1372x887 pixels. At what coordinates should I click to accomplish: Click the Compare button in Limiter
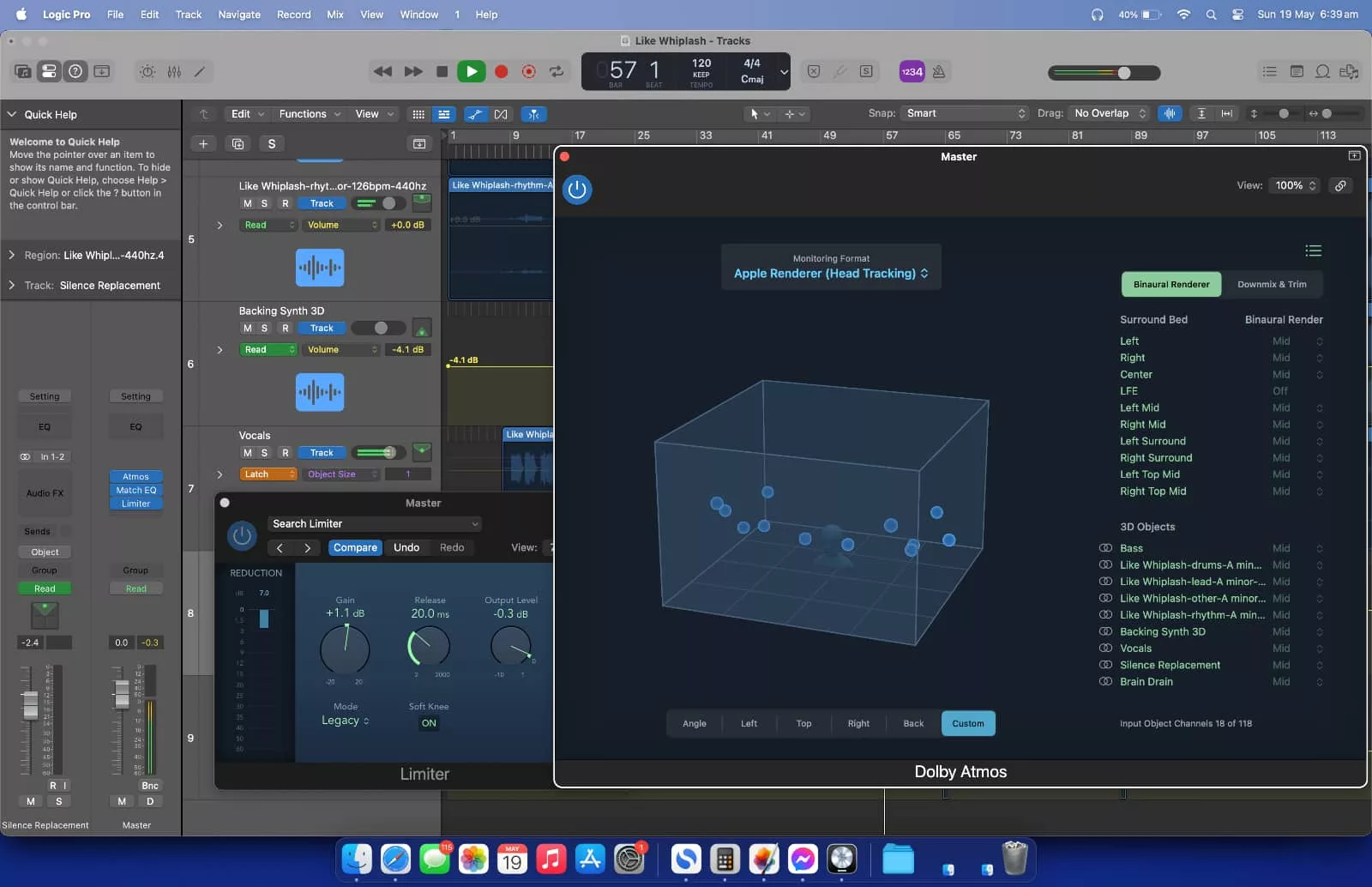click(x=355, y=547)
